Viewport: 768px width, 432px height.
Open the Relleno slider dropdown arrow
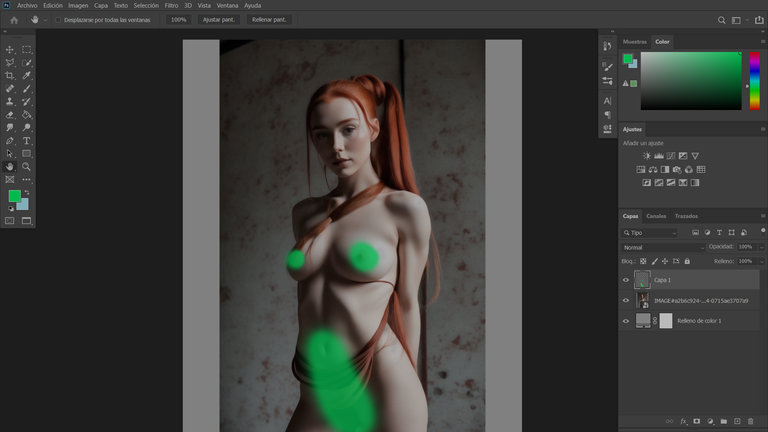point(761,262)
